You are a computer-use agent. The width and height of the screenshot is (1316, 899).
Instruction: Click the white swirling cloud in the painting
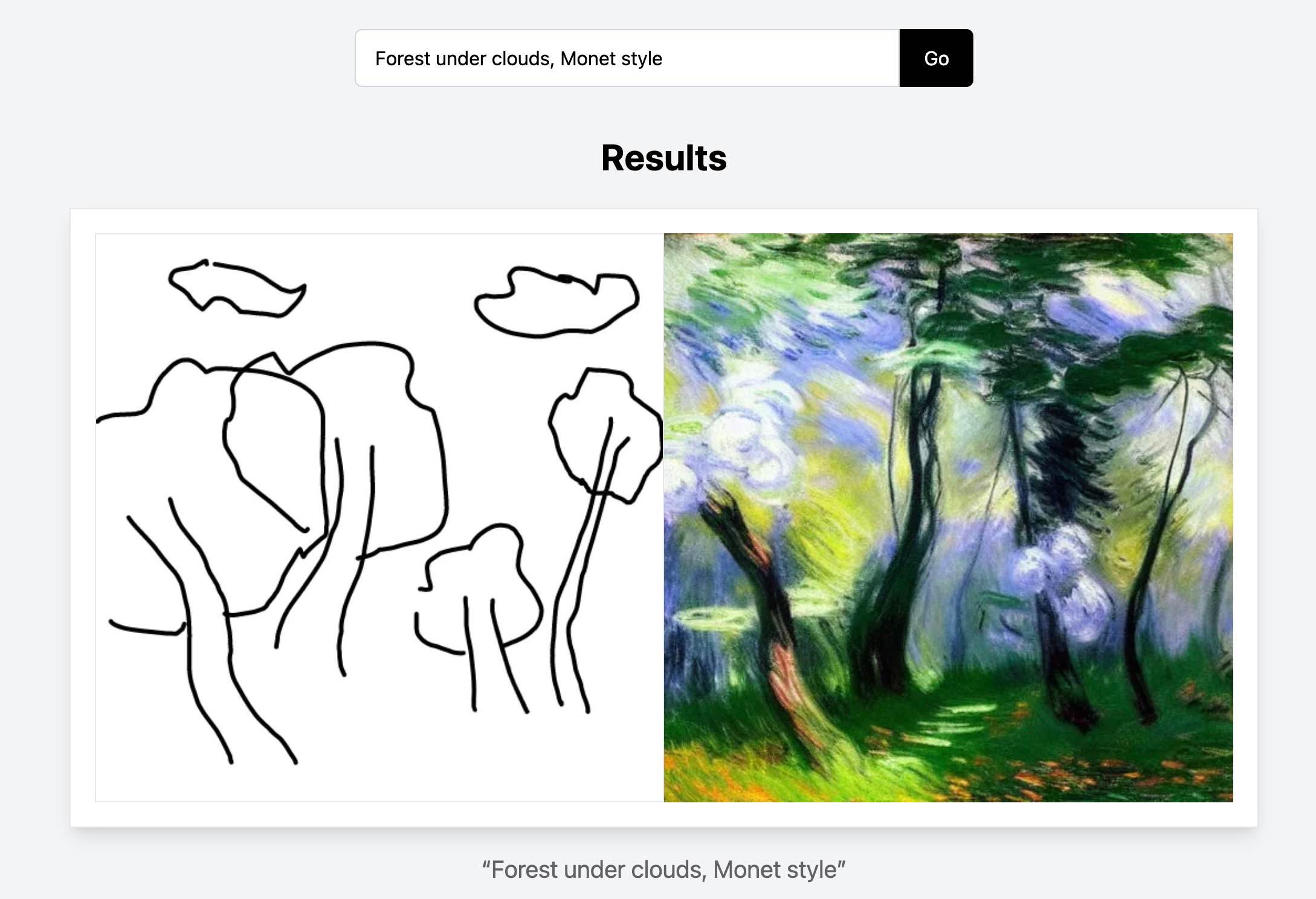click(743, 435)
